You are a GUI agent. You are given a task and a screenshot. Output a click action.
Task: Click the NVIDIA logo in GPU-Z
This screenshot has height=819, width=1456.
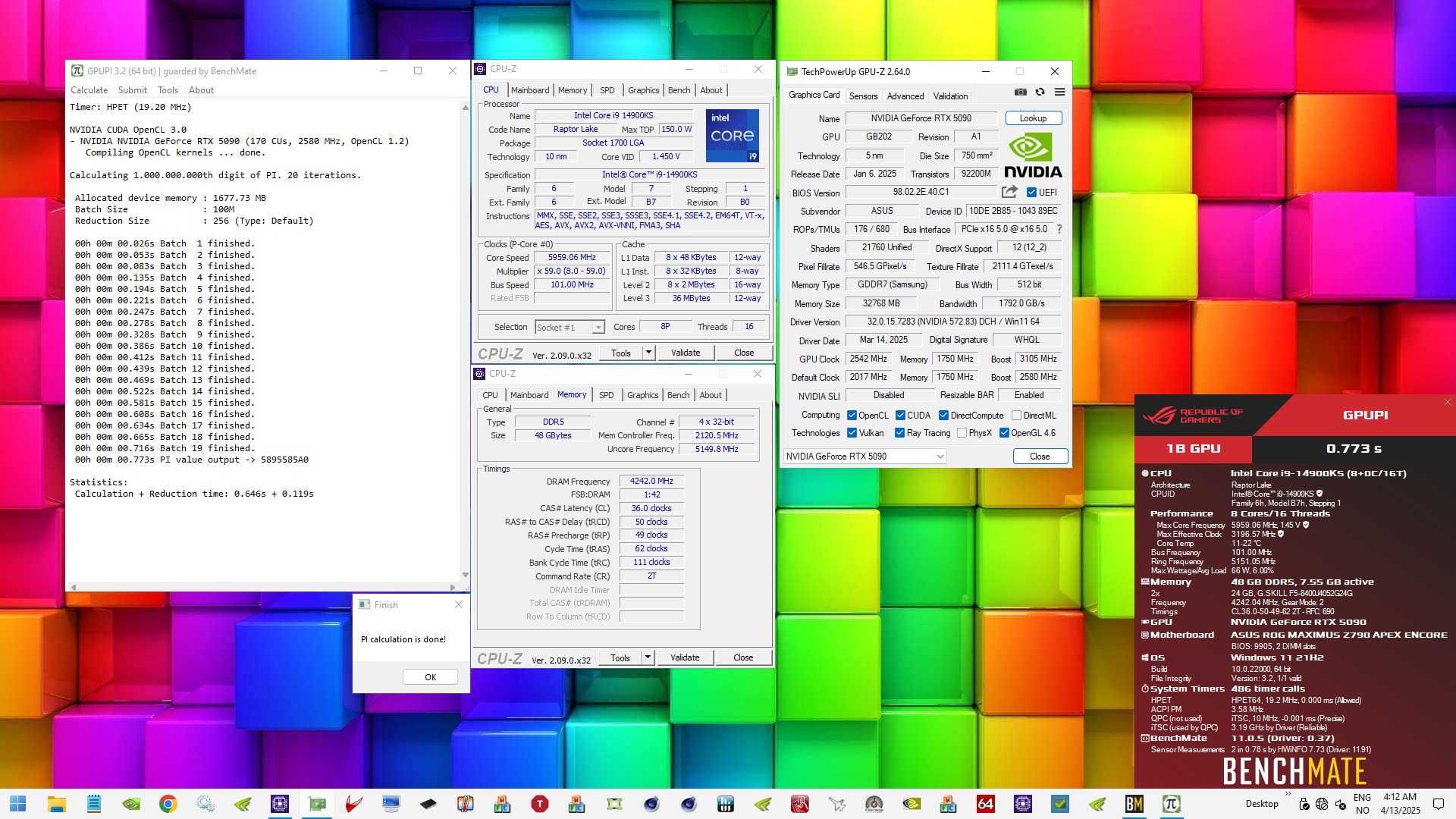point(1033,156)
